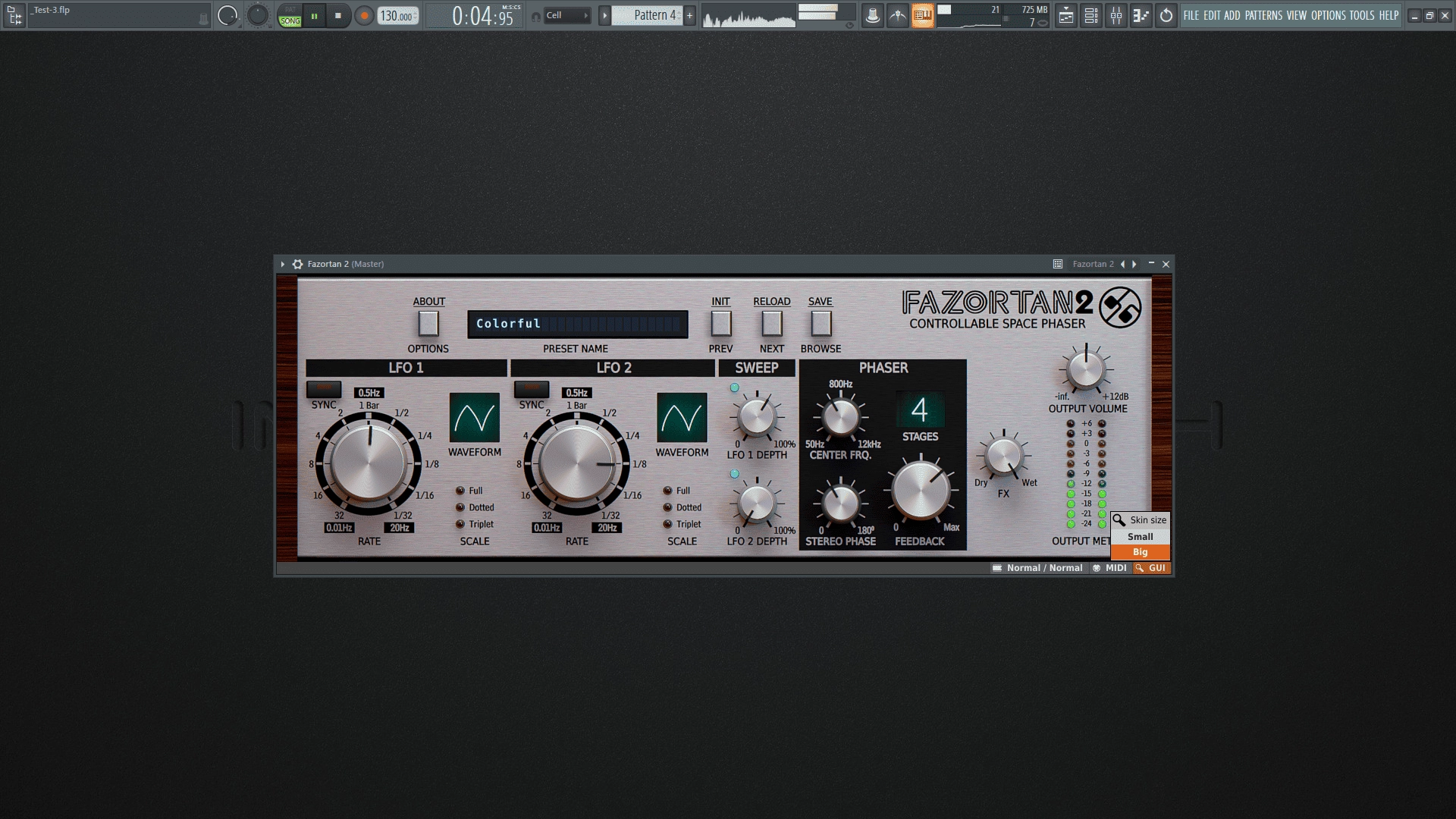Click the circular arrow icon in toolbar
Image resolution: width=1456 pixels, height=819 pixels.
point(1166,15)
